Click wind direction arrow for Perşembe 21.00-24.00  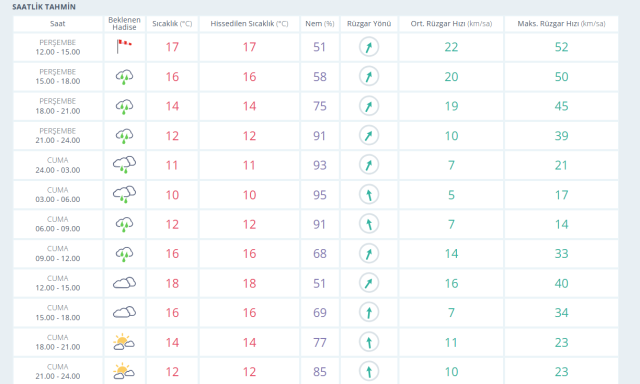point(369,135)
